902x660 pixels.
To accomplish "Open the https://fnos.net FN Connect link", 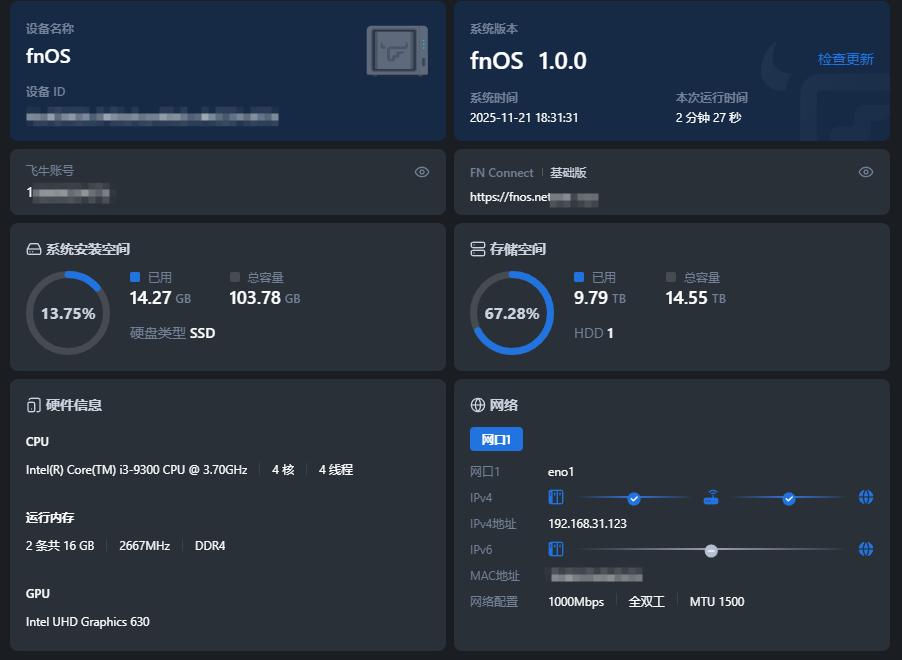I will point(533,197).
